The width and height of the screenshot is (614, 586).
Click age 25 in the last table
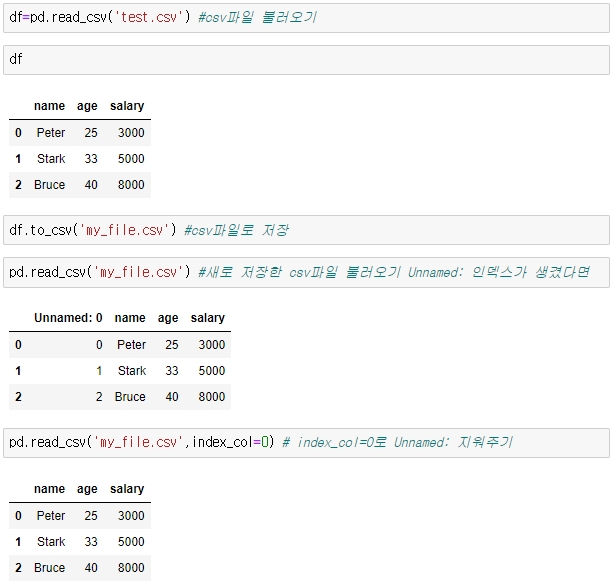[x=91, y=516]
